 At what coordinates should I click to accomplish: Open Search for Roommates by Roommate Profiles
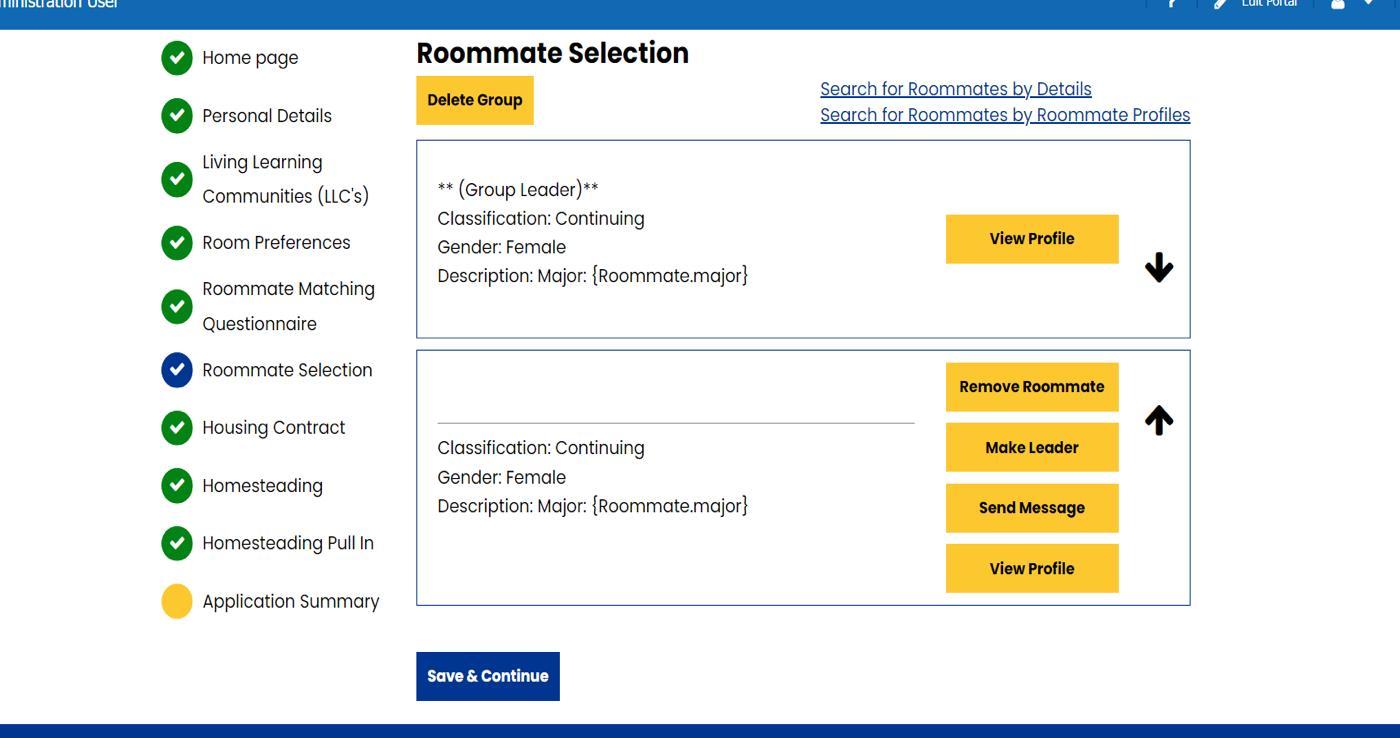click(x=1004, y=115)
